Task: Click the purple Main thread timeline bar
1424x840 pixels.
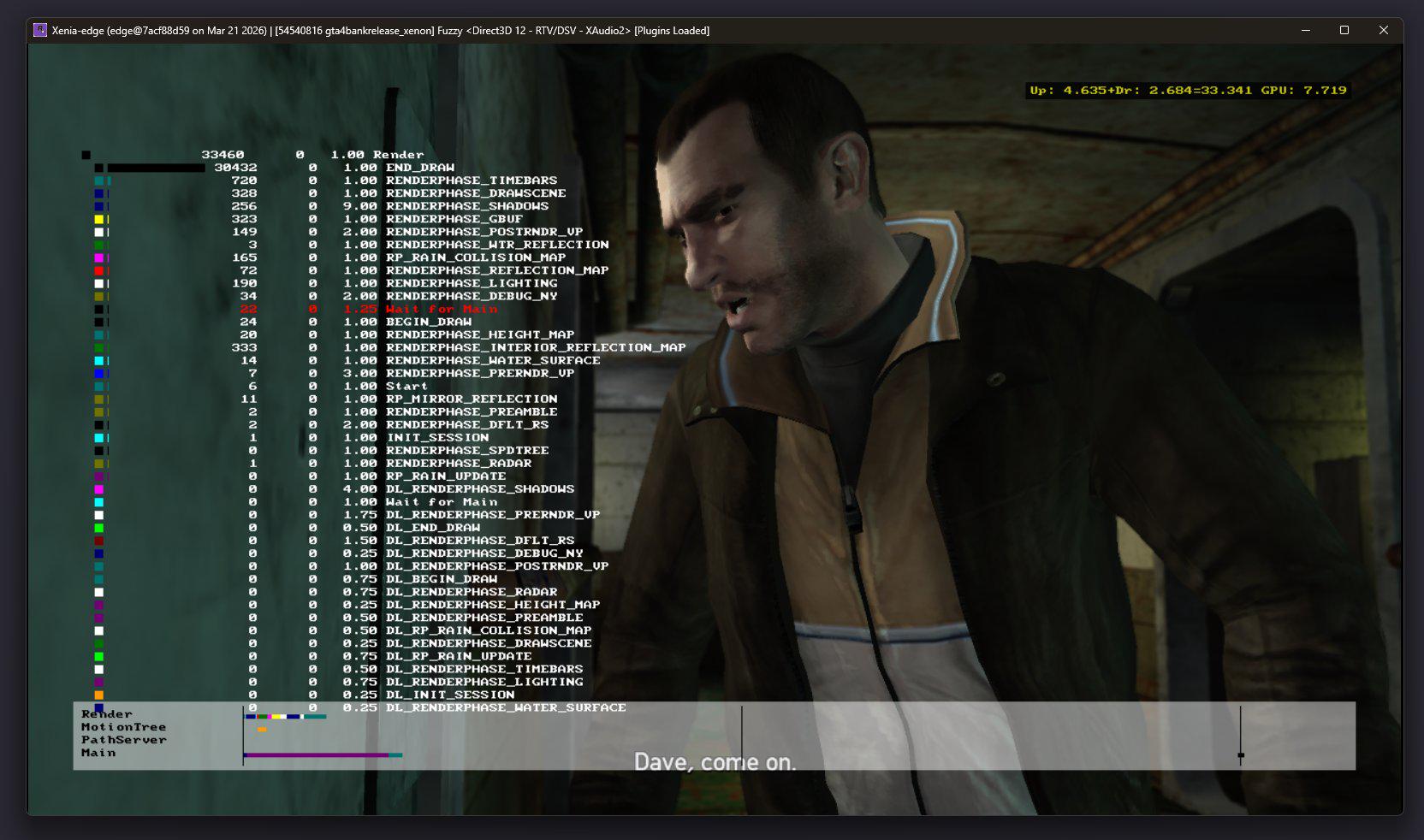Action: pos(315,754)
